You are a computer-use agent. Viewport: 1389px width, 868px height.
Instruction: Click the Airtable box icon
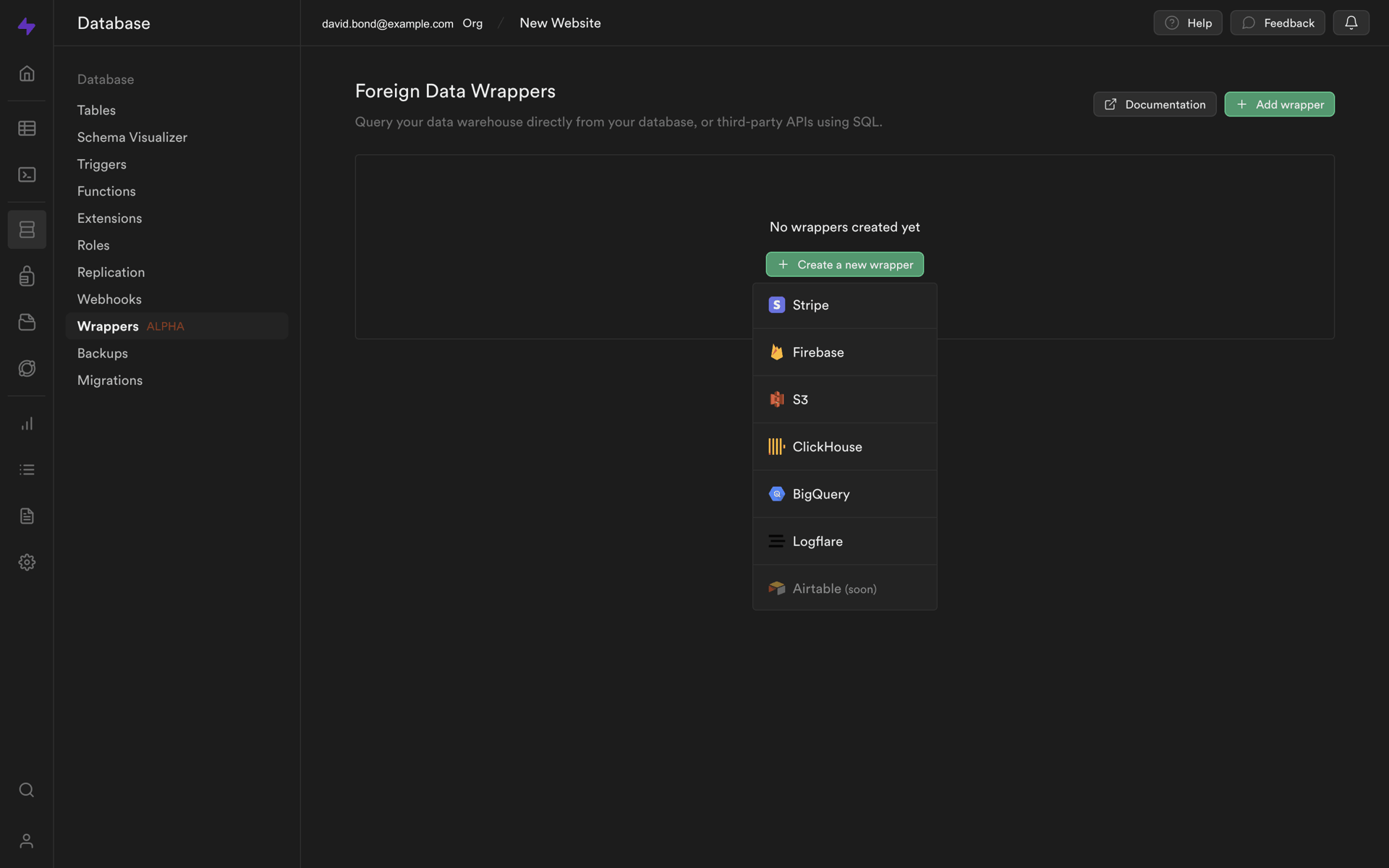(776, 588)
